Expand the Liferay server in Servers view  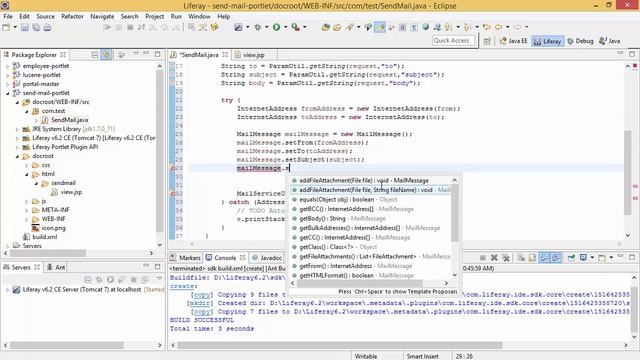tap(7, 290)
